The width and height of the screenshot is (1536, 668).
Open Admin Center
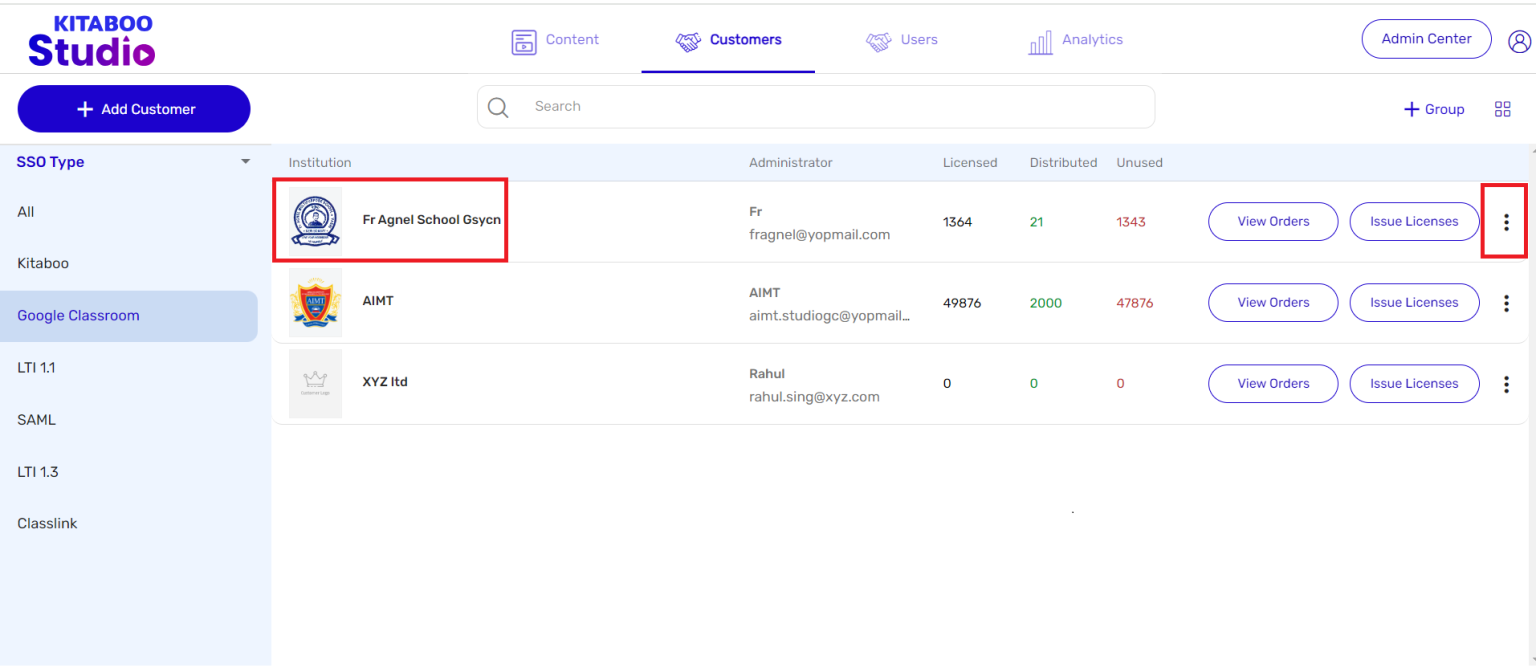1426,39
